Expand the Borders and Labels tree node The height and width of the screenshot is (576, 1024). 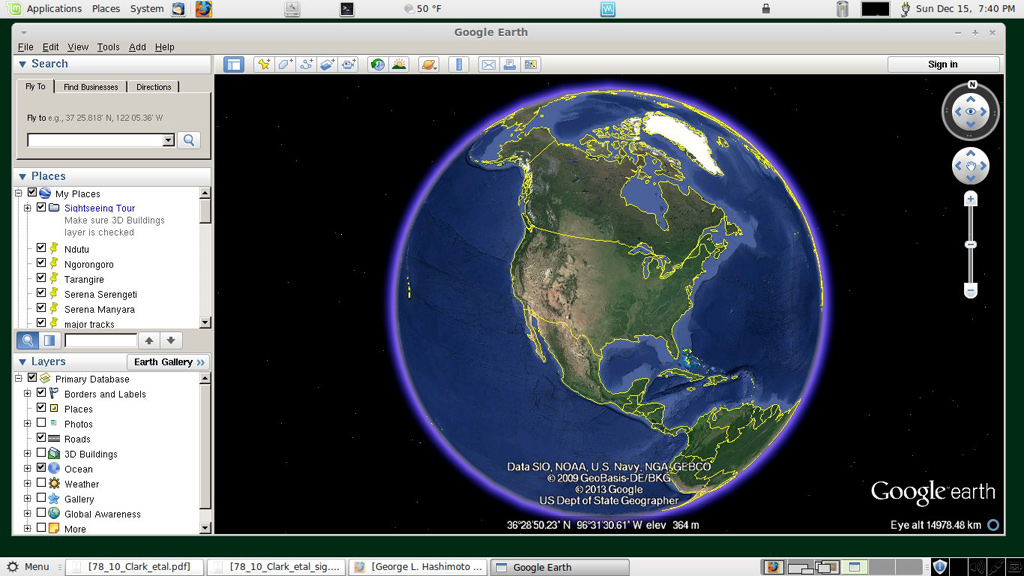point(27,394)
